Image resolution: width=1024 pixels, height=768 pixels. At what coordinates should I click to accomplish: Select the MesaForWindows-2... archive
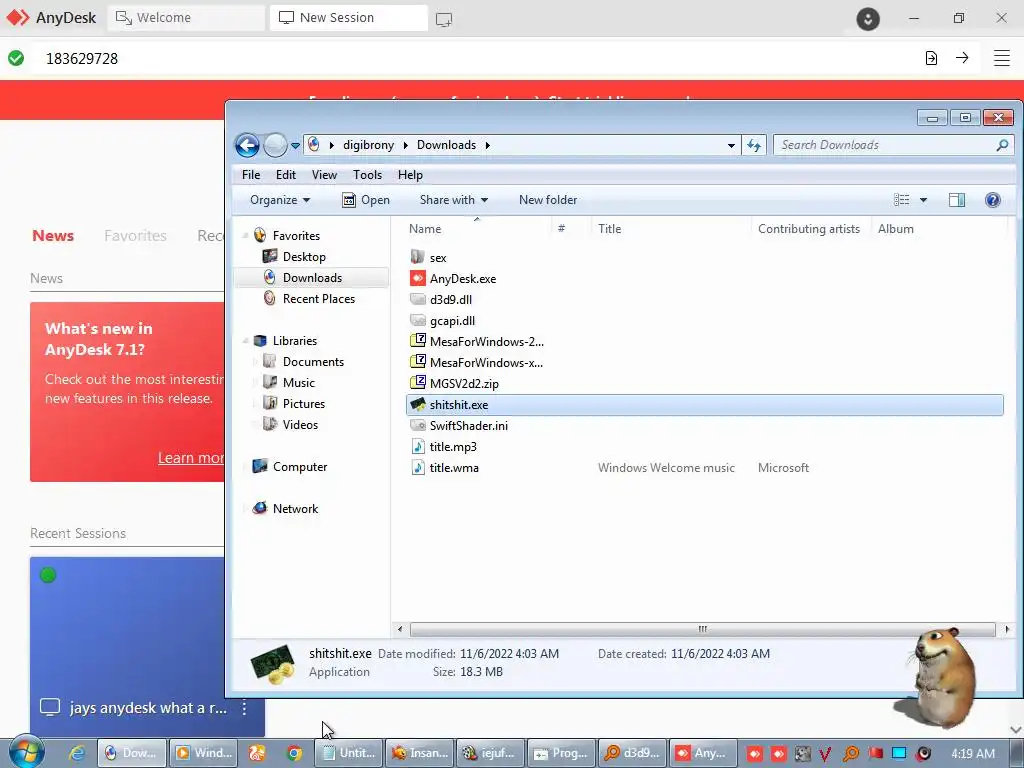point(487,341)
